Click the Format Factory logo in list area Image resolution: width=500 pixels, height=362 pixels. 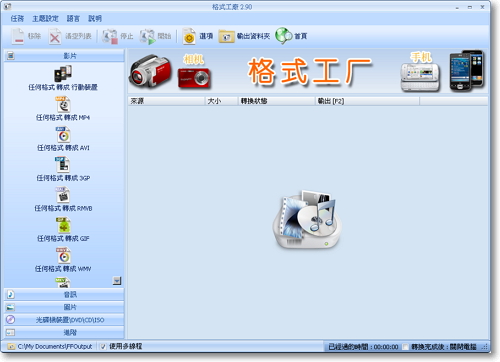(307, 220)
